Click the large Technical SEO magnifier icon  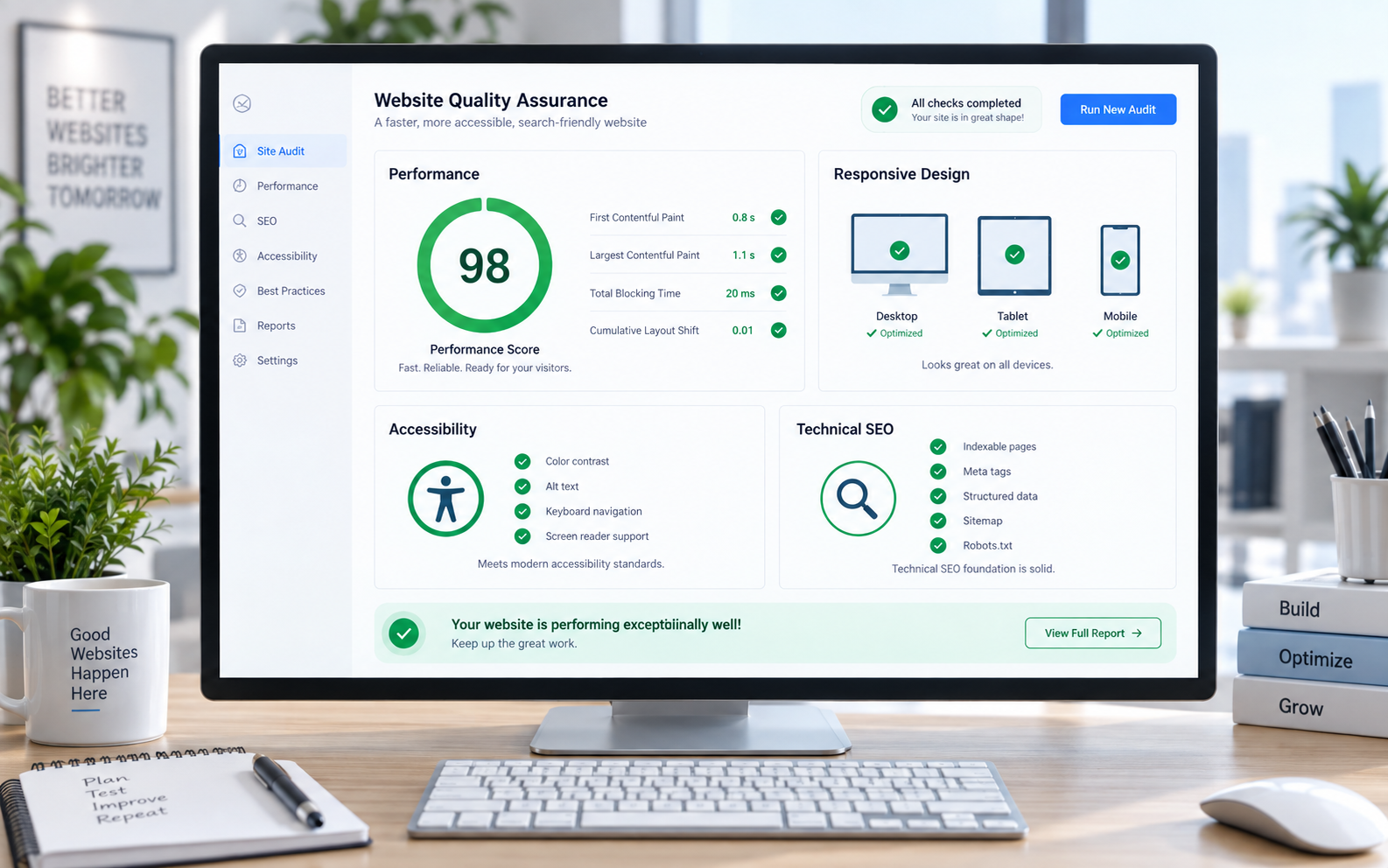[859, 498]
